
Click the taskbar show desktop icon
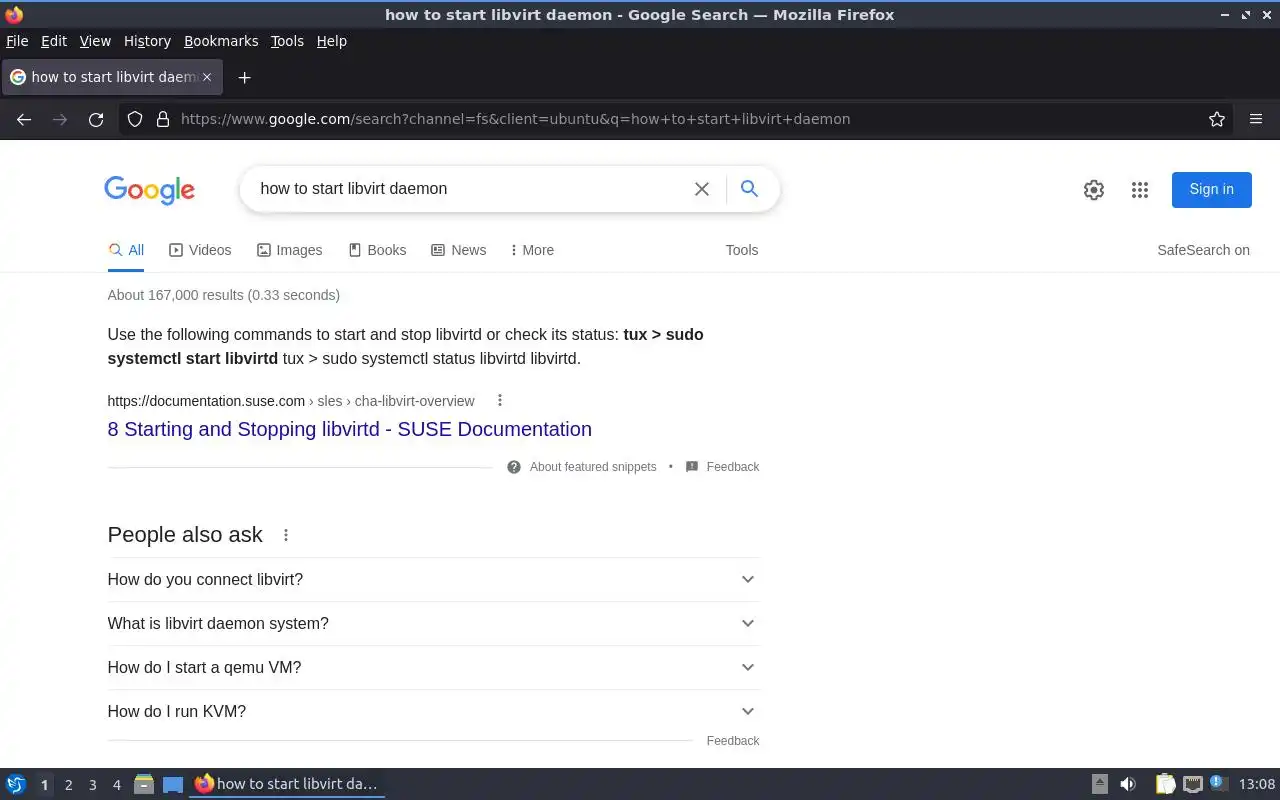tap(173, 784)
